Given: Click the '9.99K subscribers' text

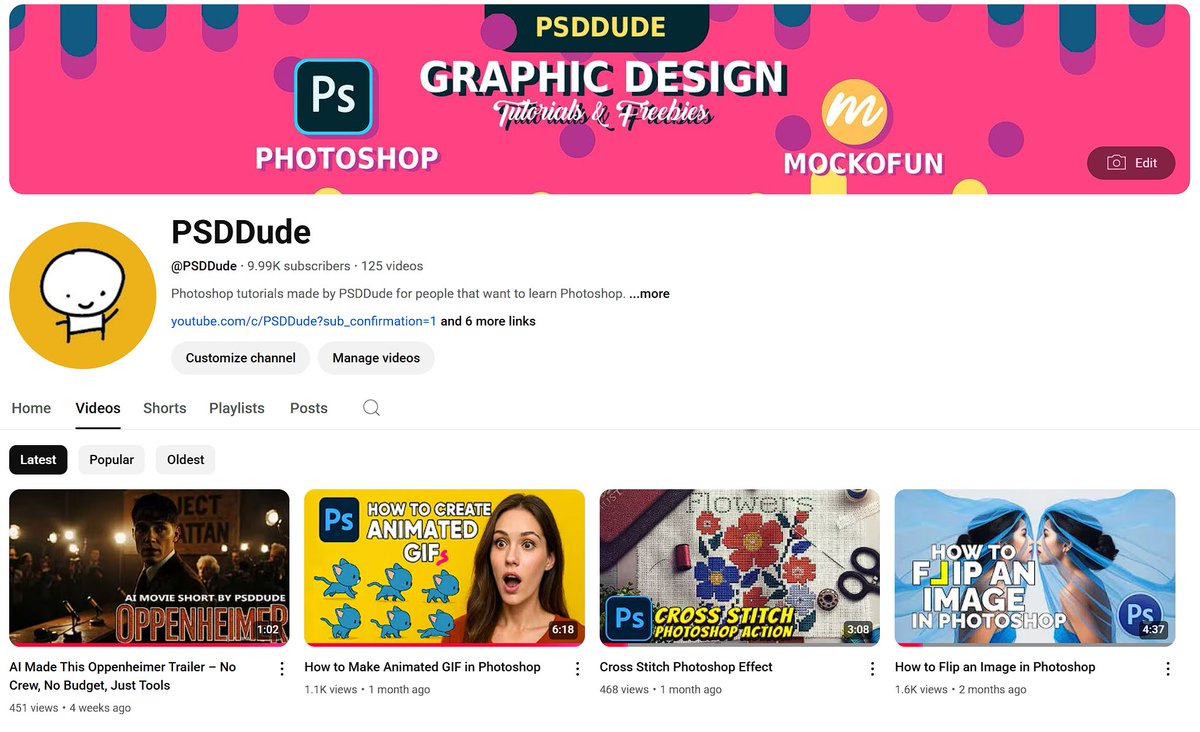Looking at the screenshot, I should pyautogui.click(x=299, y=266).
